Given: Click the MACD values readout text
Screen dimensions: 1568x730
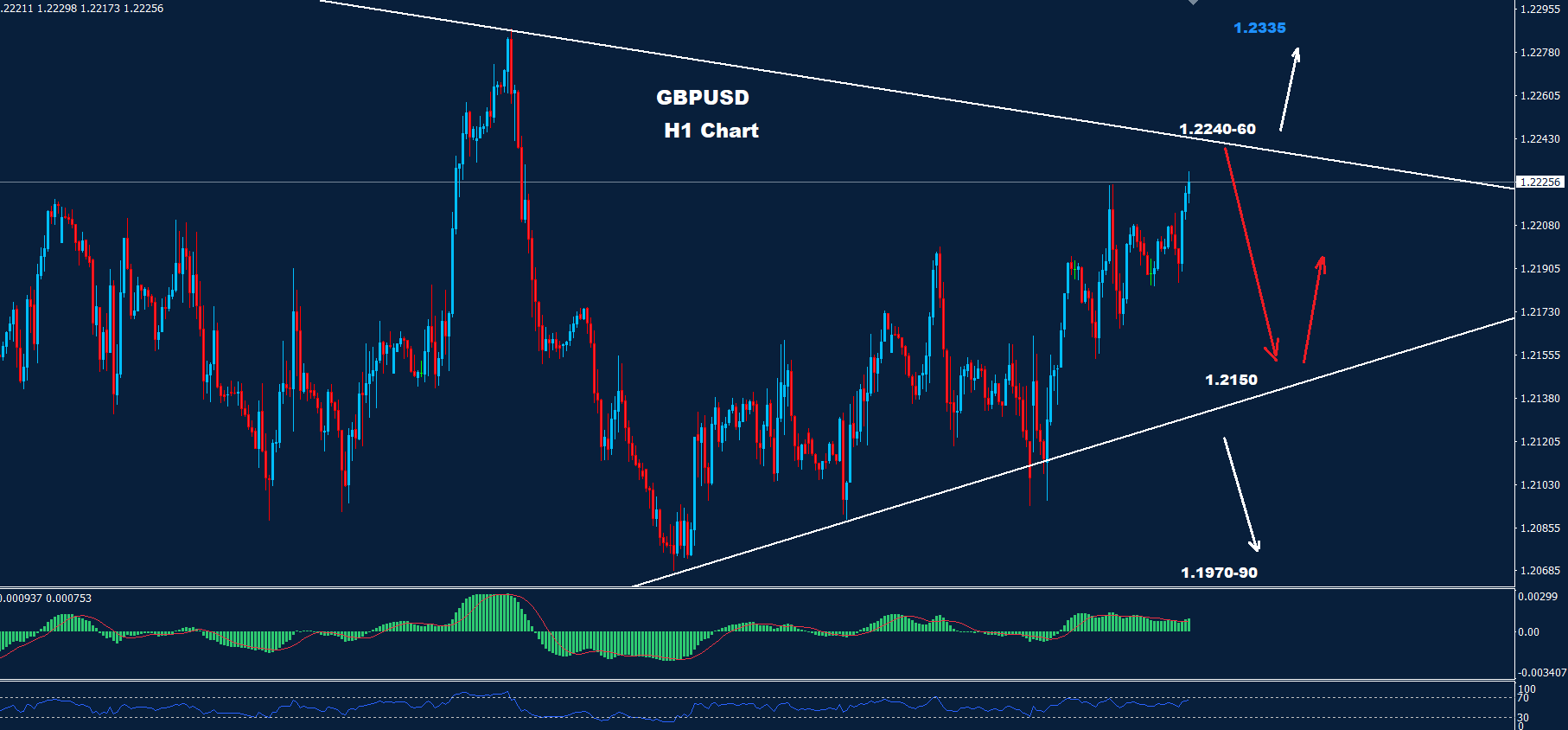Looking at the screenshot, I should pyautogui.click(x=46, y=598).
